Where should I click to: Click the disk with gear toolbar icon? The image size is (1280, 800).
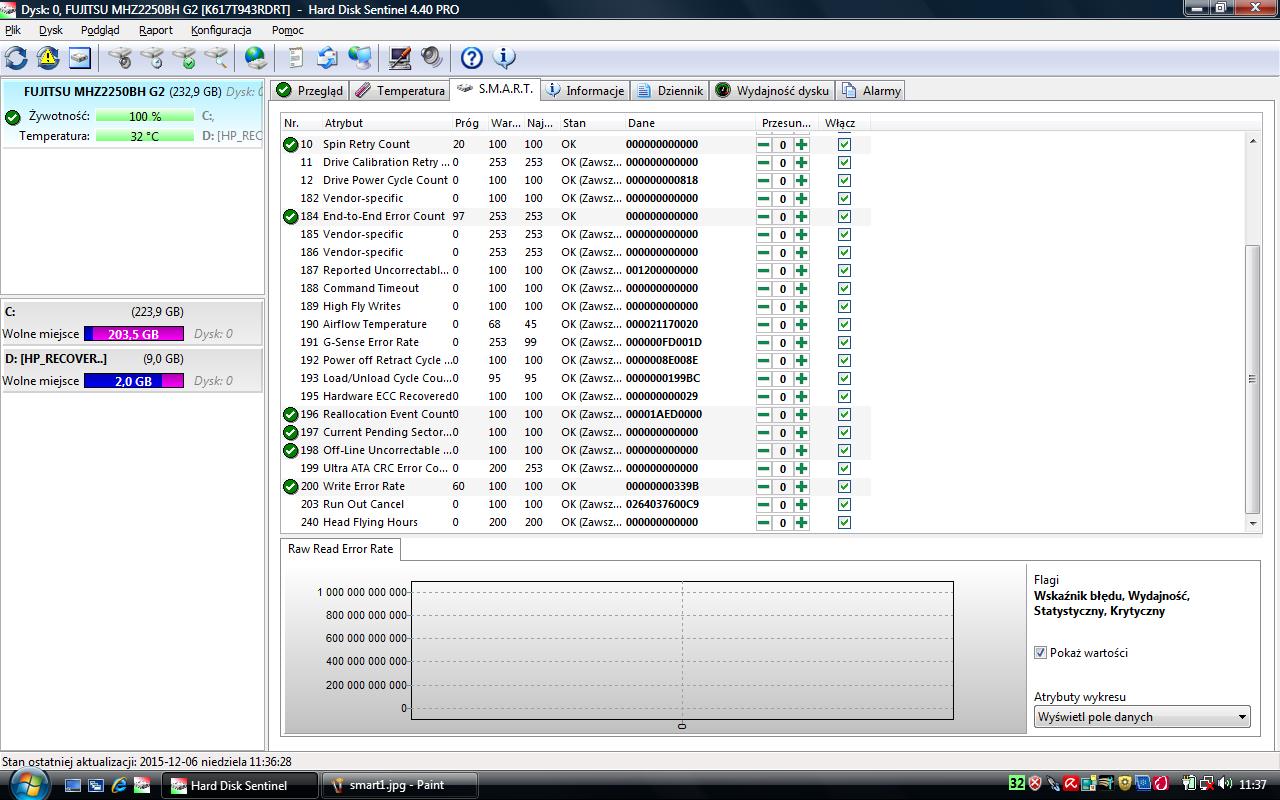click(x=120, y=58)
